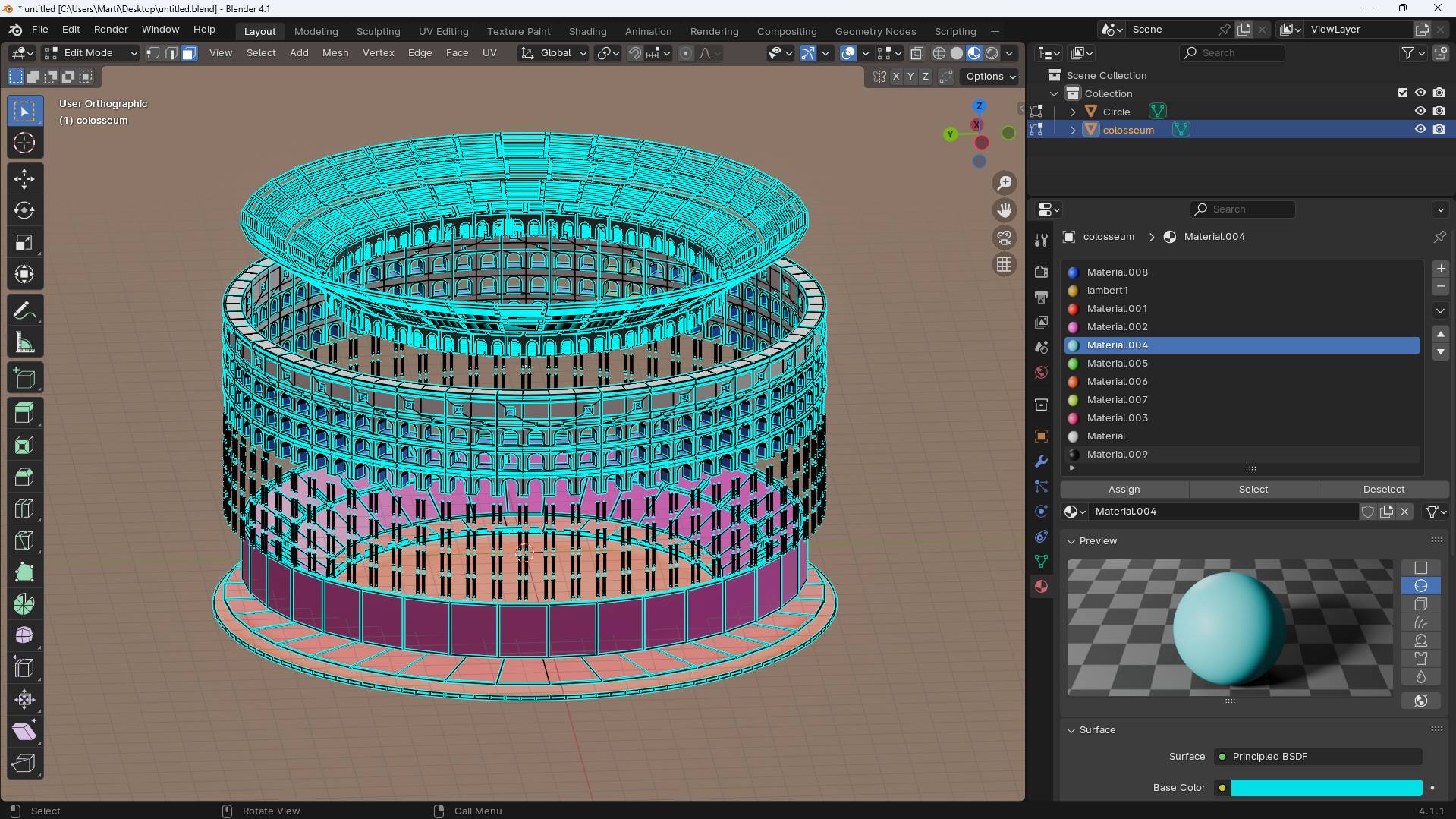Open the Modifiers properties tab
The image size is (1456, 819).
click(x=1041, y=461)
